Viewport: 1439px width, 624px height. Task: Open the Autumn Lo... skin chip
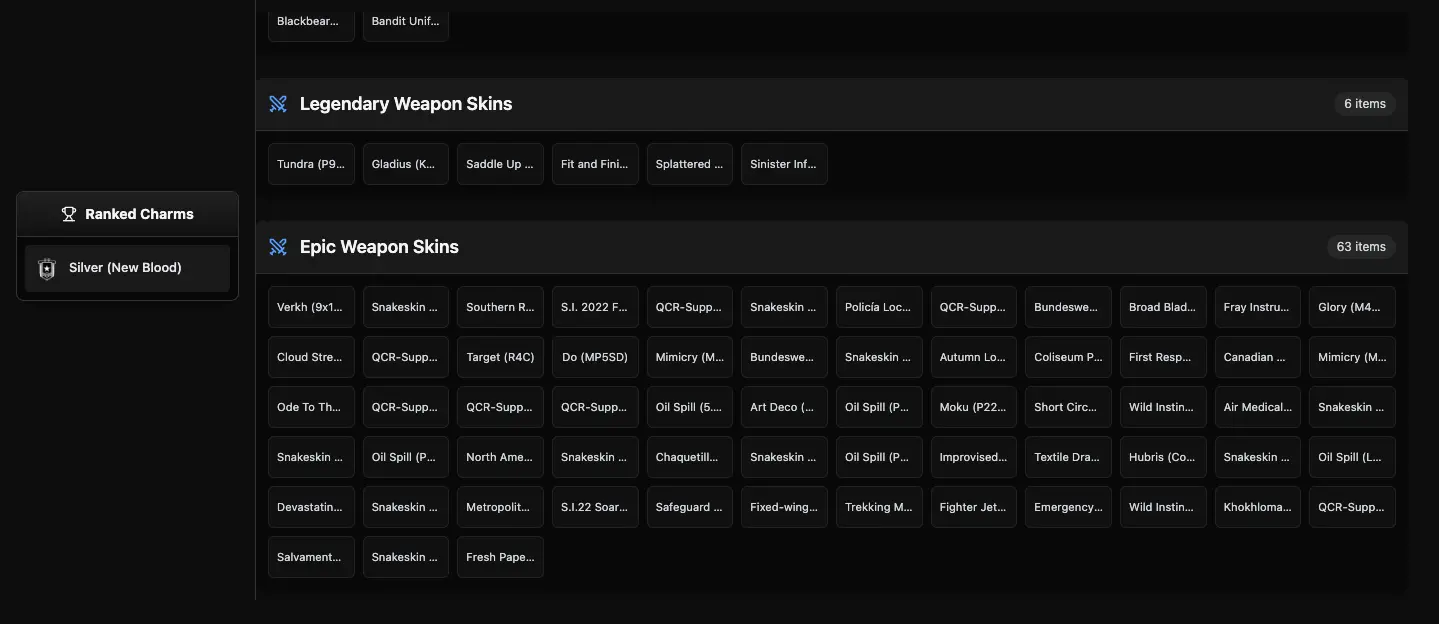[x=974, y=357]
